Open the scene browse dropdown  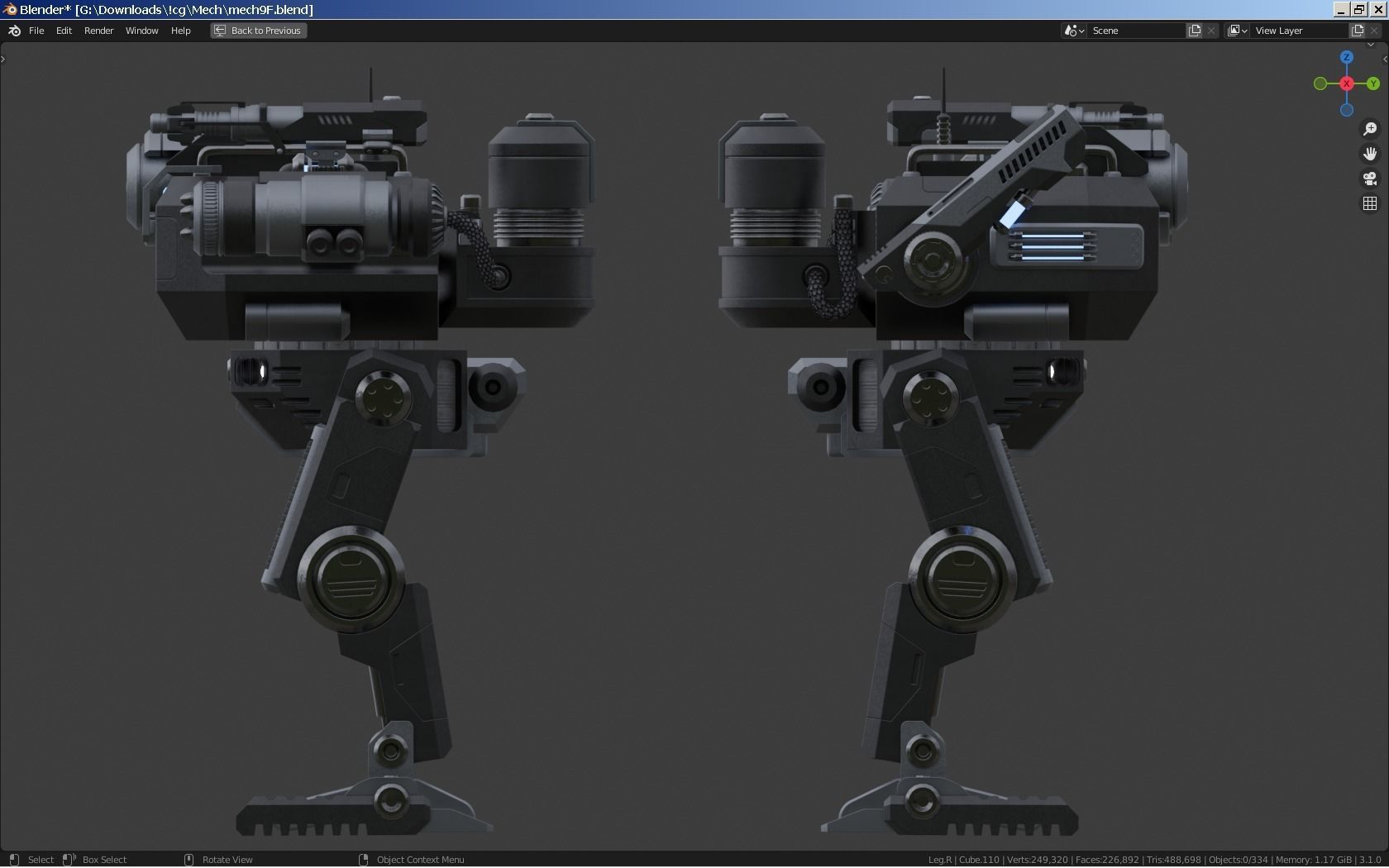coord(1074,31)
